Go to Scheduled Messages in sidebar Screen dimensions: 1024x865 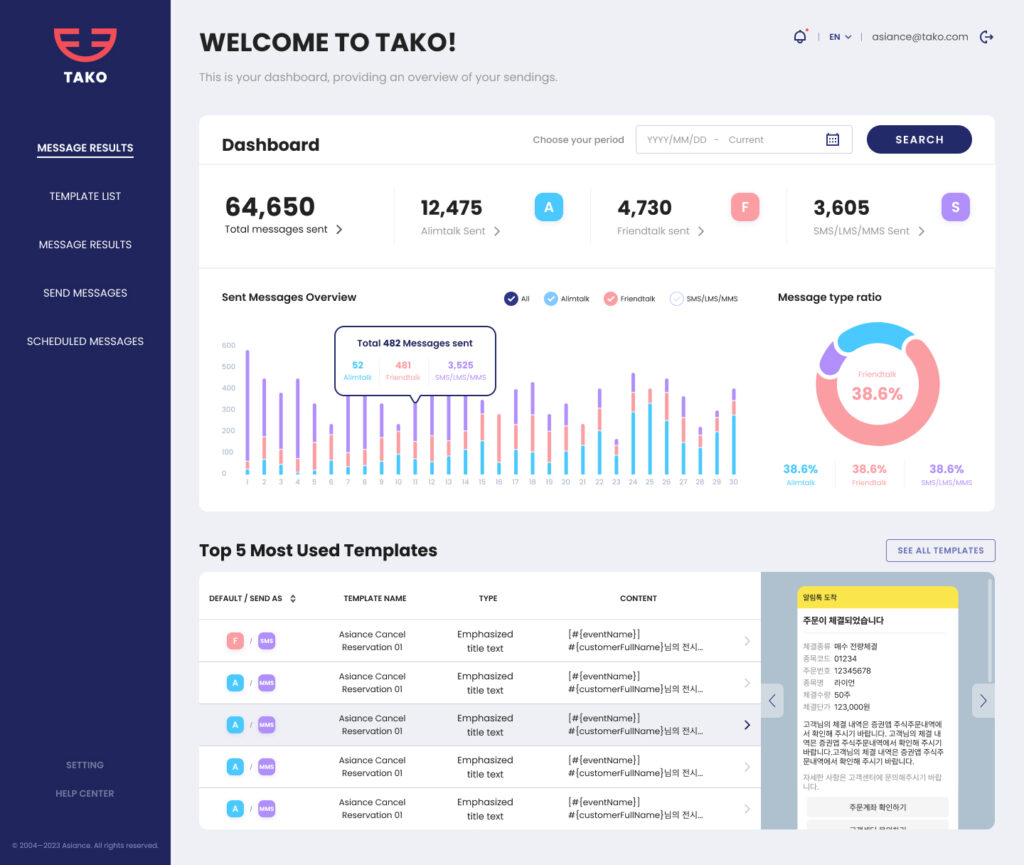[85, 341]
